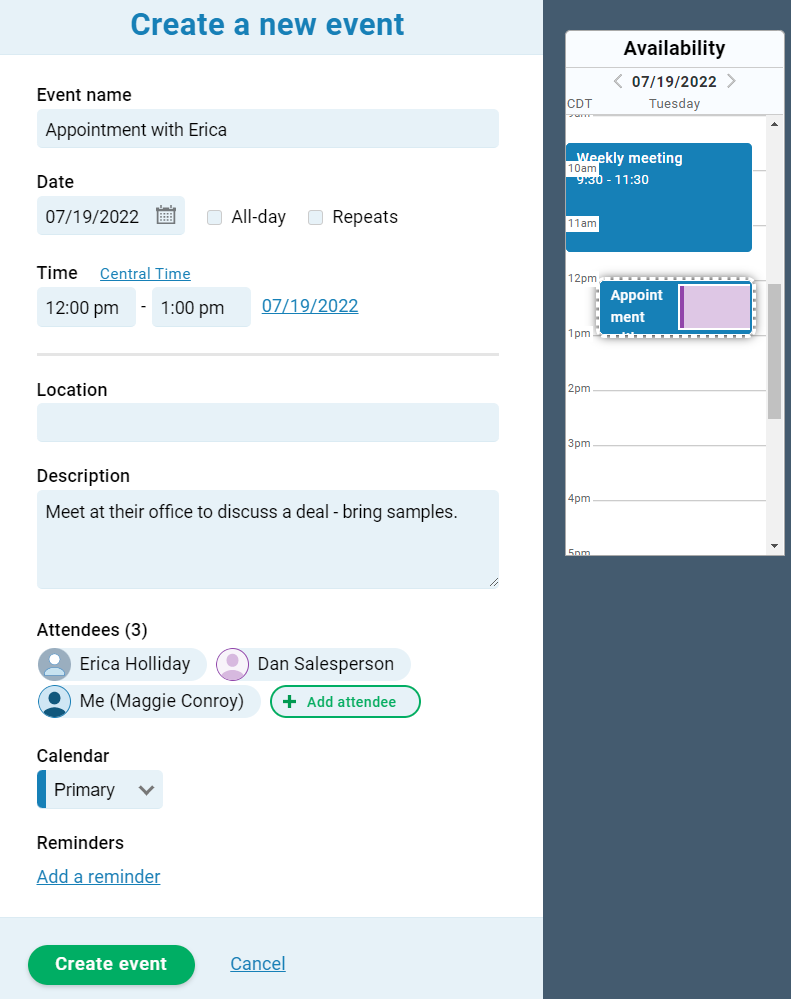Open the Calendar Primary dropdown
Screen dimensions: 791x999
point(100,789)
